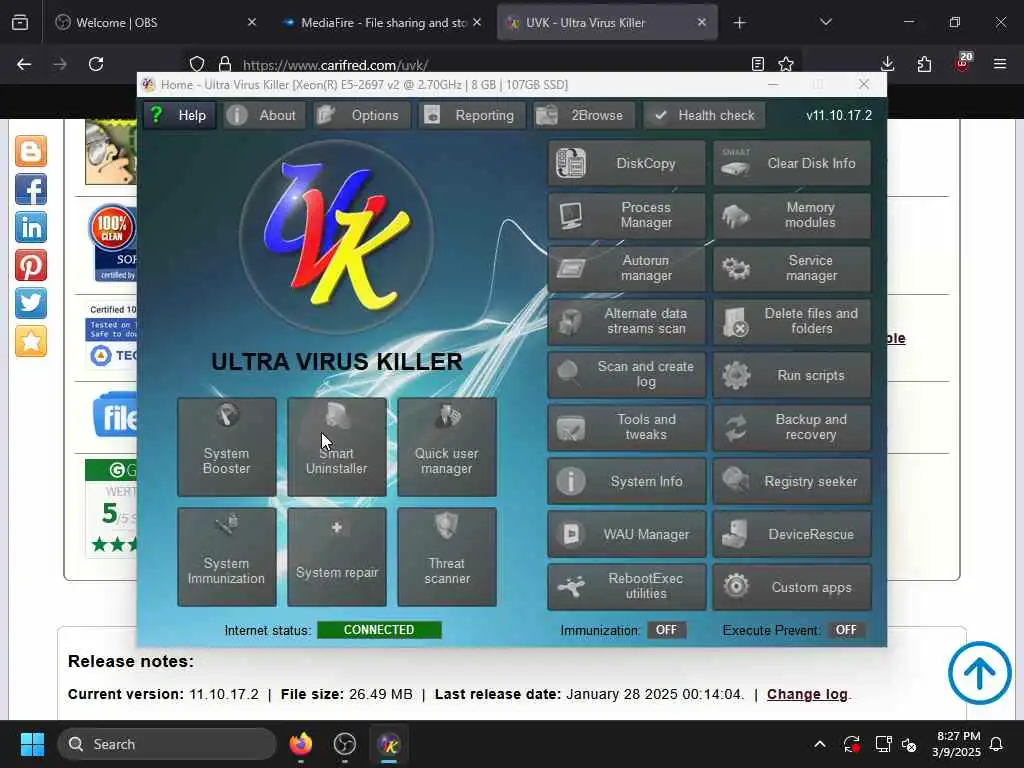The image size is (1024, 768).
Task: Open the DiskCopy tool
Action: (x=626, y=163)
